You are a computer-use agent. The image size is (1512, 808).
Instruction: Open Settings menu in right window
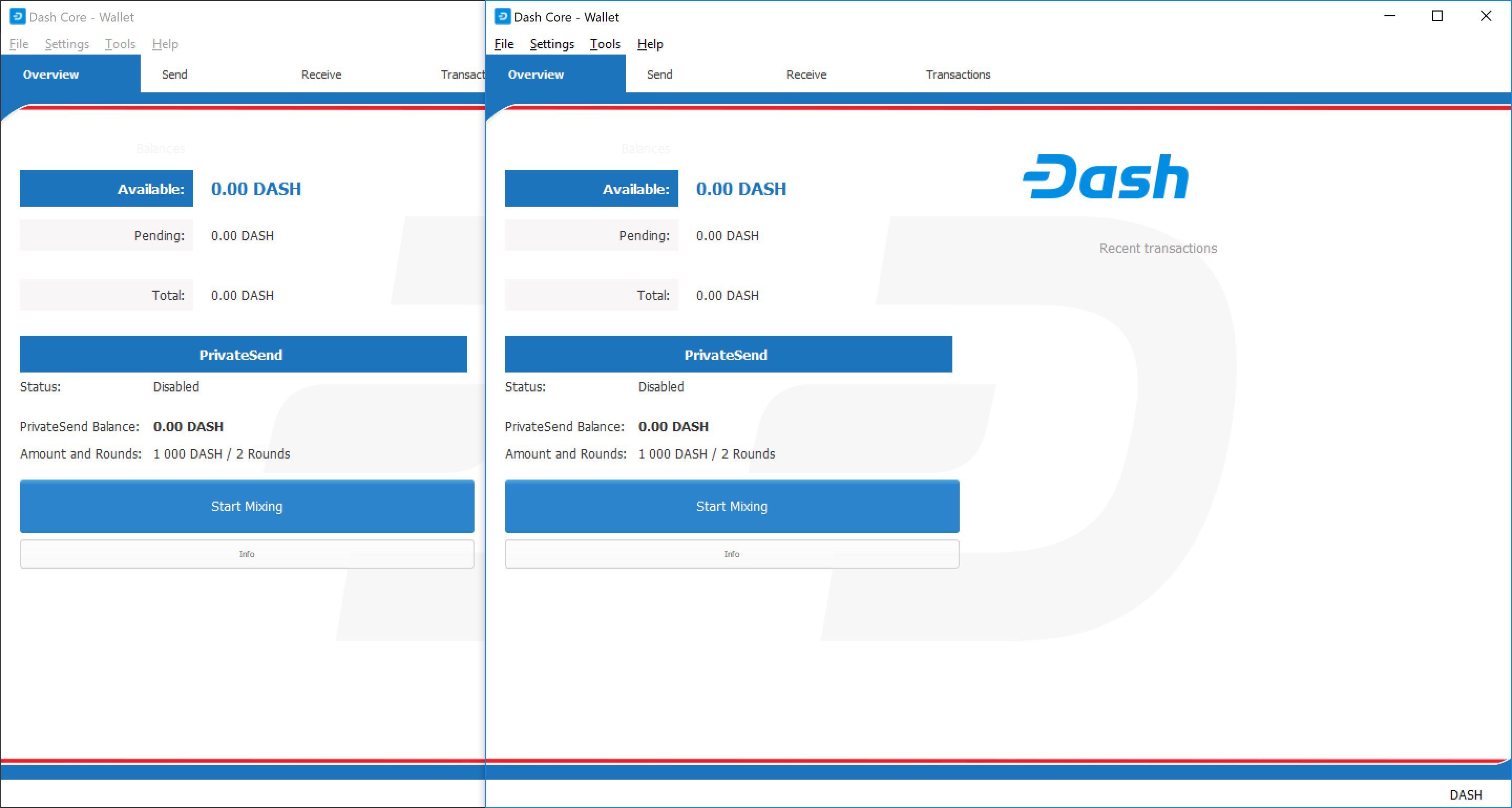pos(552,44)
